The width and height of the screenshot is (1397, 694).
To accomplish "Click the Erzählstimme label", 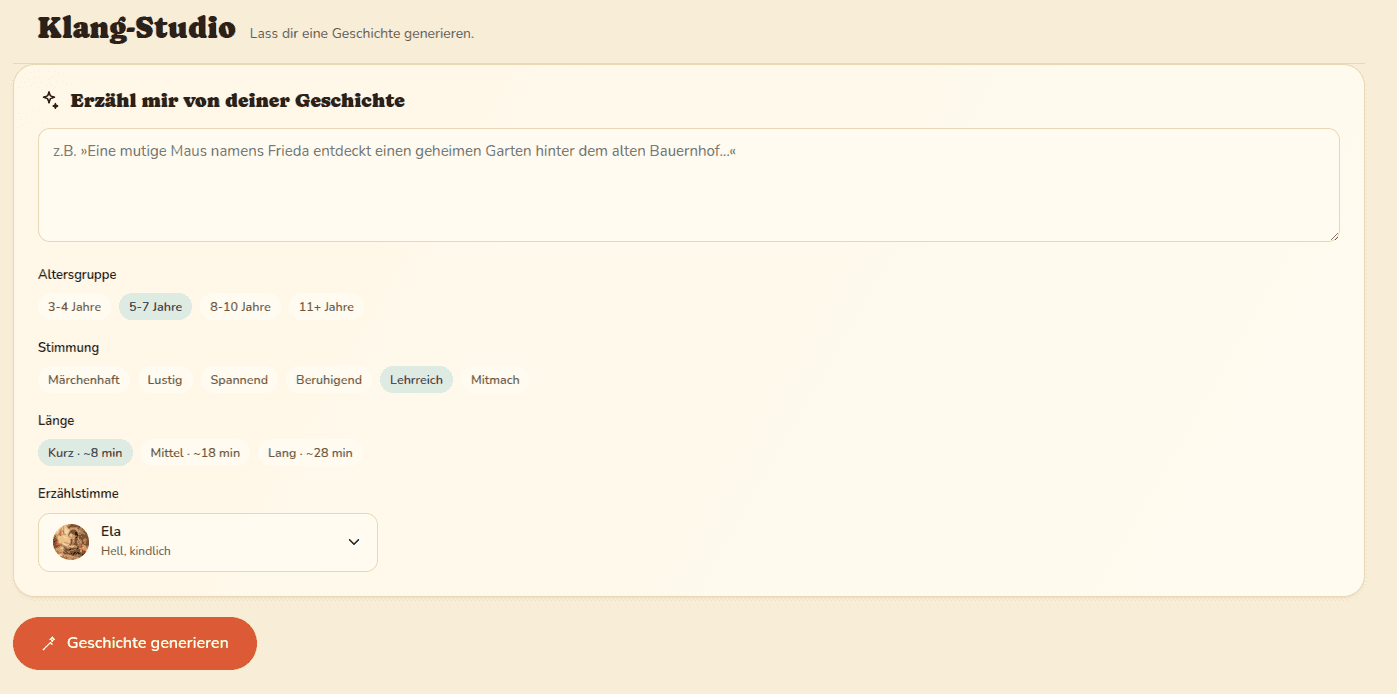I will pos(78,494).
